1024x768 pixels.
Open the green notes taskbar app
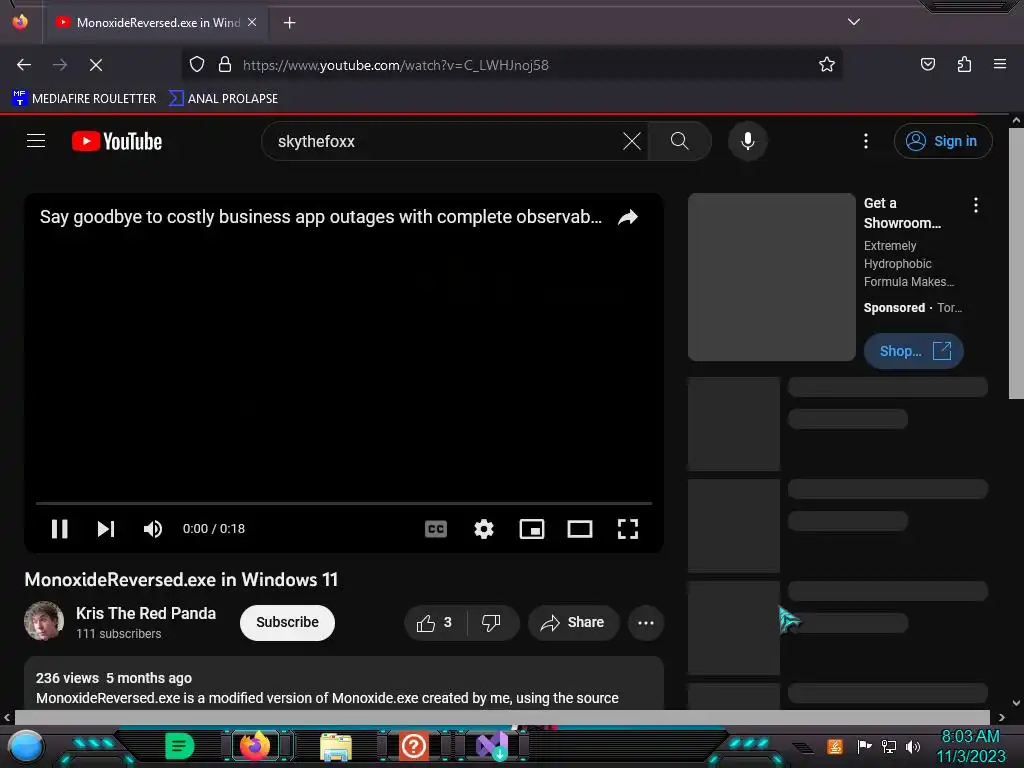coord(180,746)
